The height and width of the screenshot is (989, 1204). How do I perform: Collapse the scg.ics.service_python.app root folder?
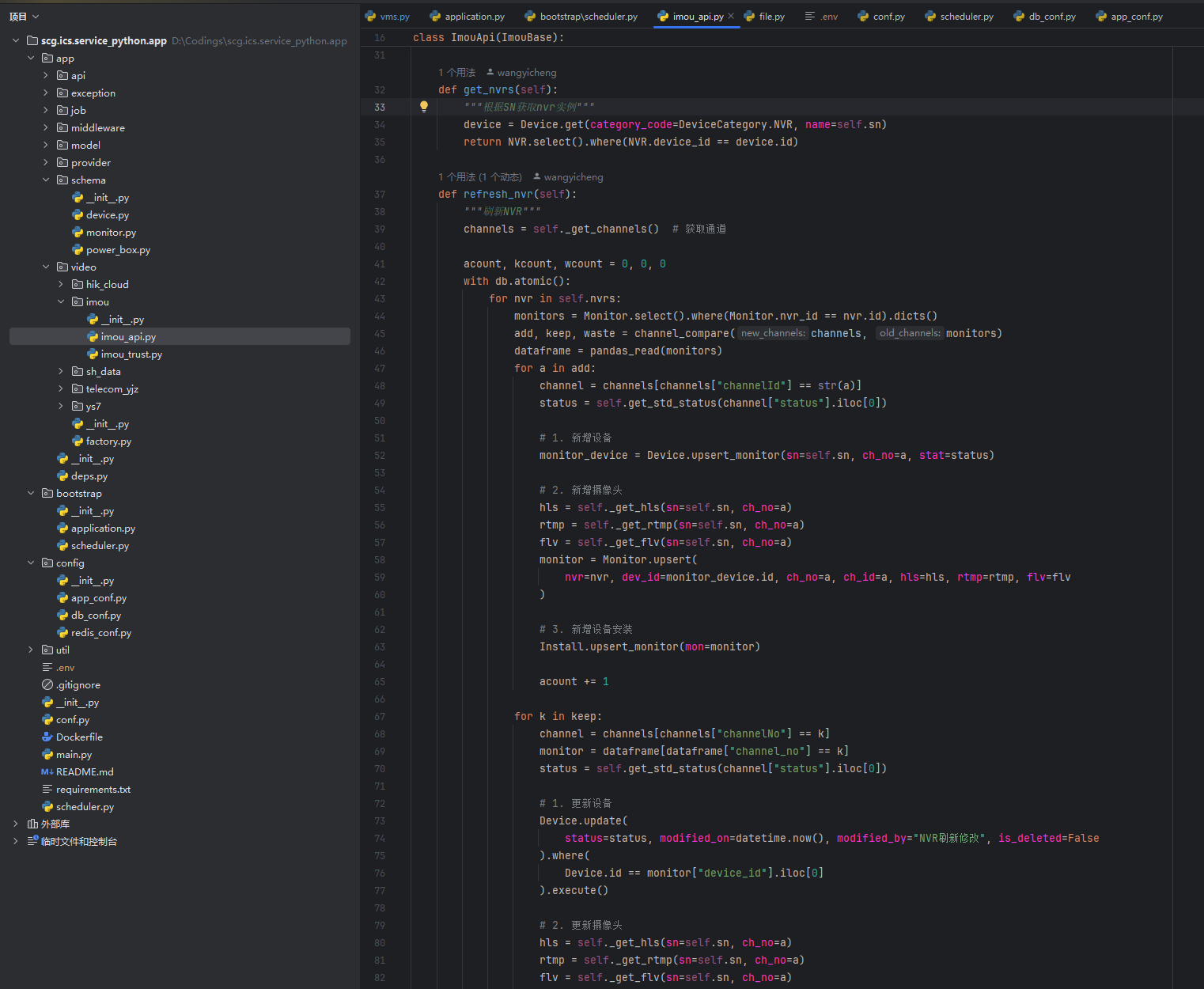(x=16, y=40)
